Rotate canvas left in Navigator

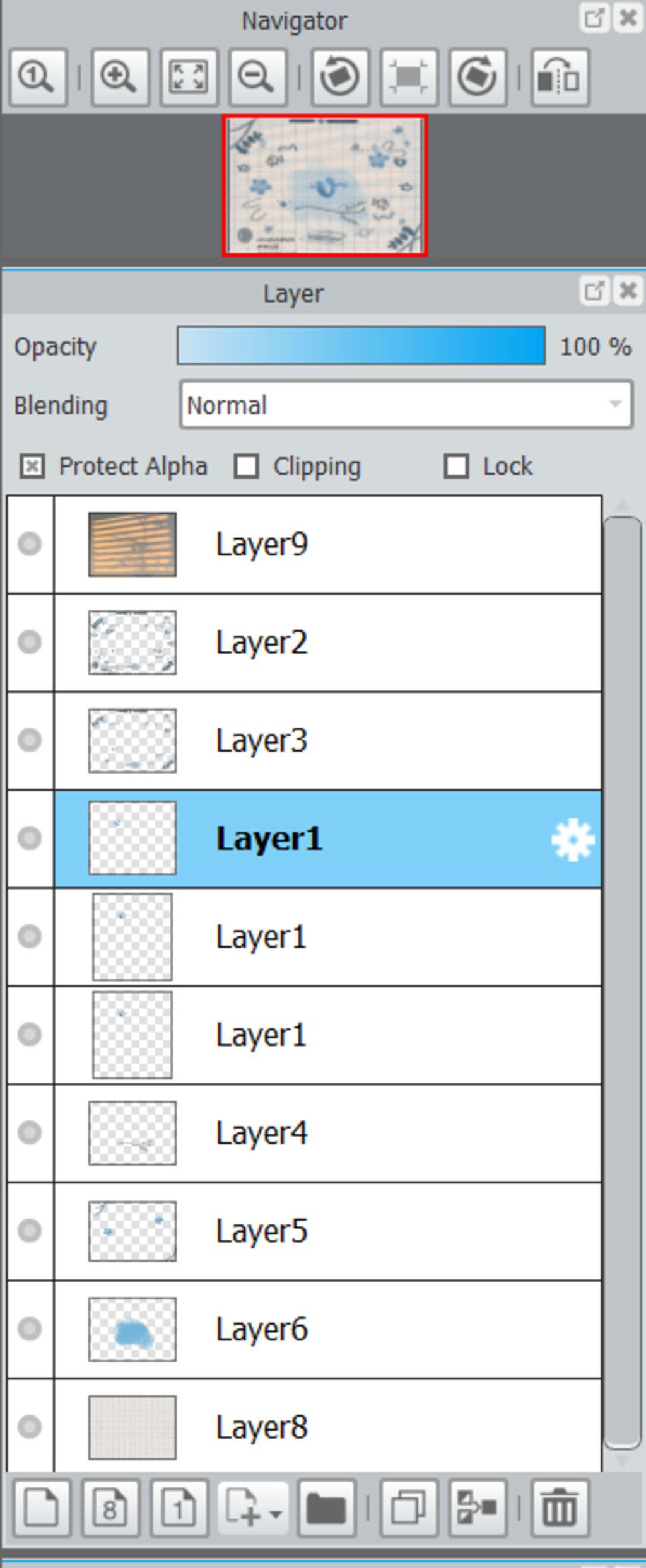click(x=340, y=78)
